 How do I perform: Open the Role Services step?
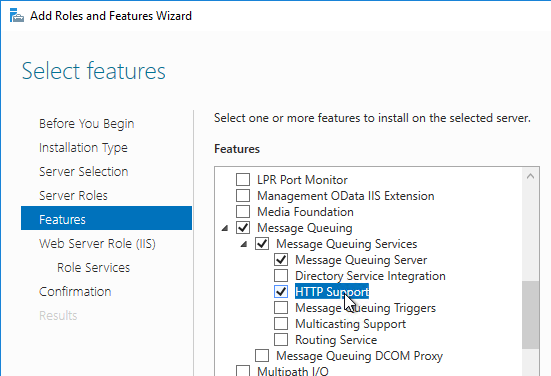coord(93,267)
